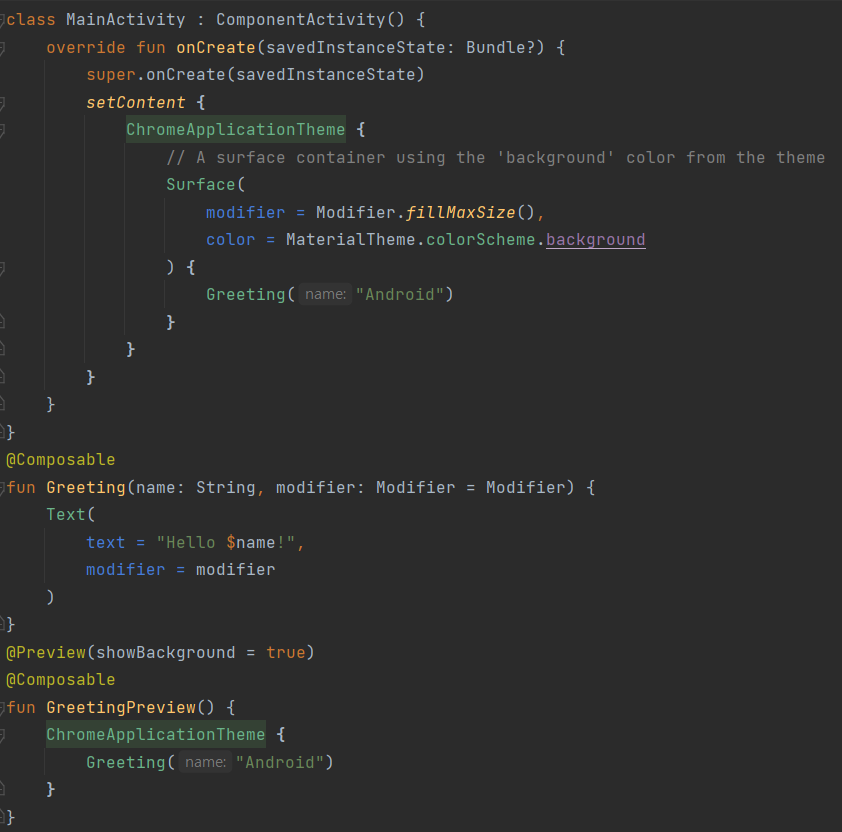This screenshot has height=832, width=842.
Task: Click the 'String' parameter type
Action: (226, 487)
